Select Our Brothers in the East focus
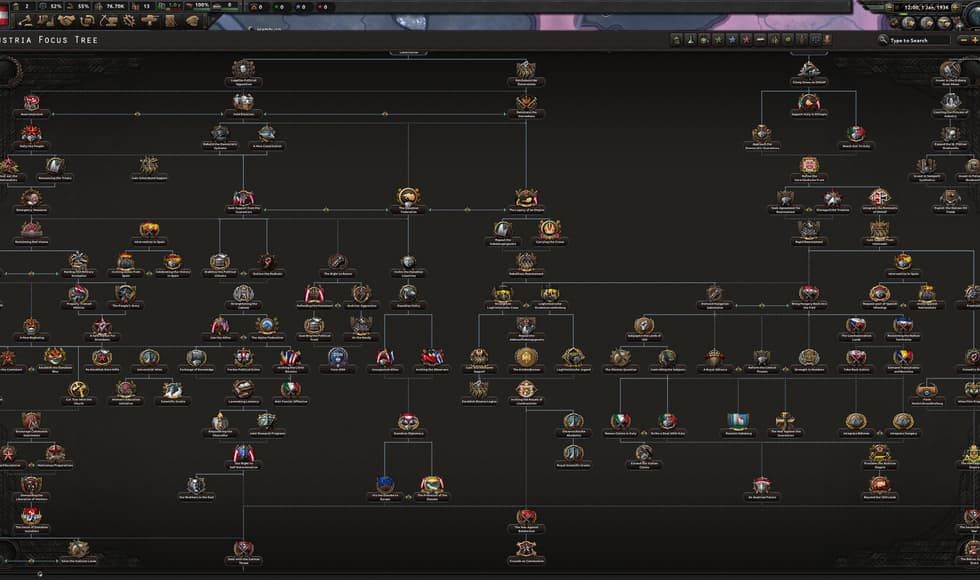Screen dimensions: 980x580 (196, 489)
